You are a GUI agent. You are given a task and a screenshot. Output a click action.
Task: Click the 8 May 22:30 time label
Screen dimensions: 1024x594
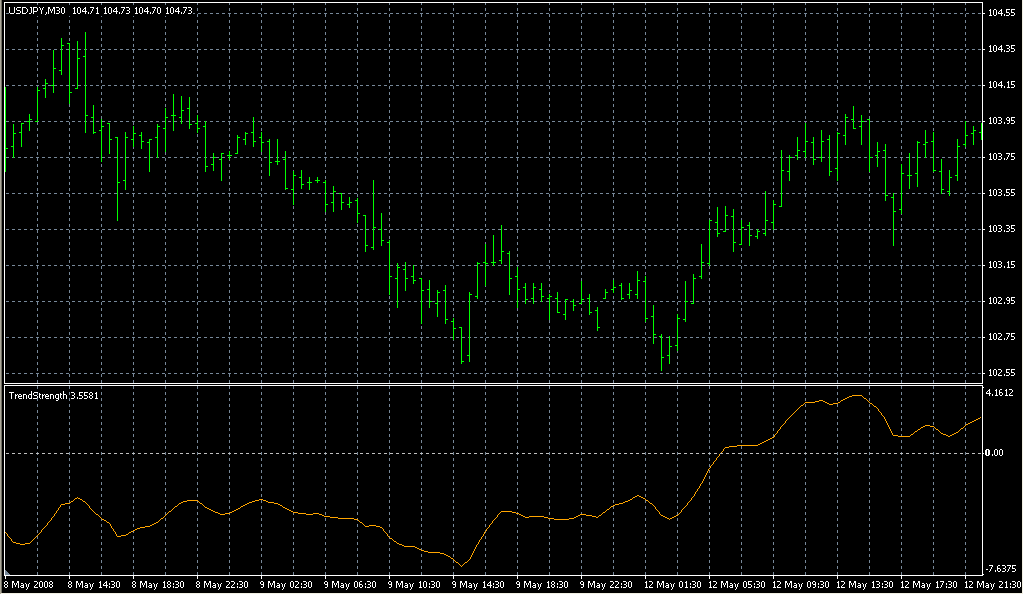point(222,585)
